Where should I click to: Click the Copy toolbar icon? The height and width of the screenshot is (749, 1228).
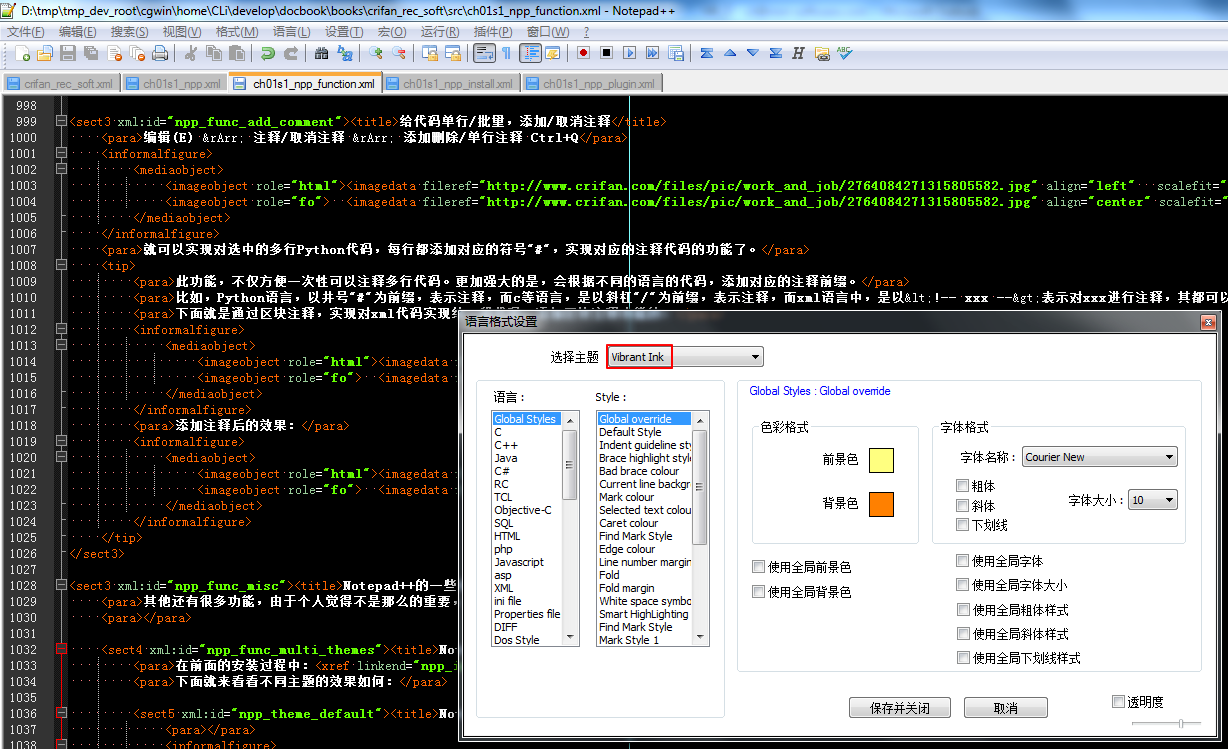(213, 53)
